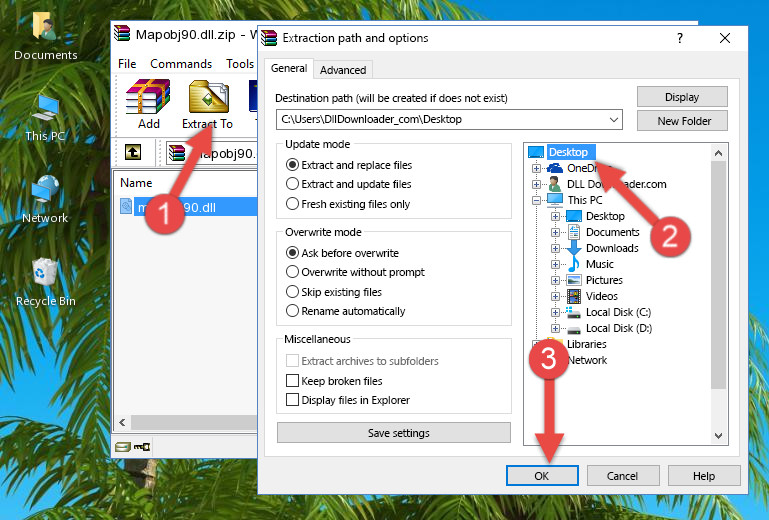This screenshot has height=520, width=769.
Task: Click folder tree scrollbar up arrow
Action: (718, 153)
